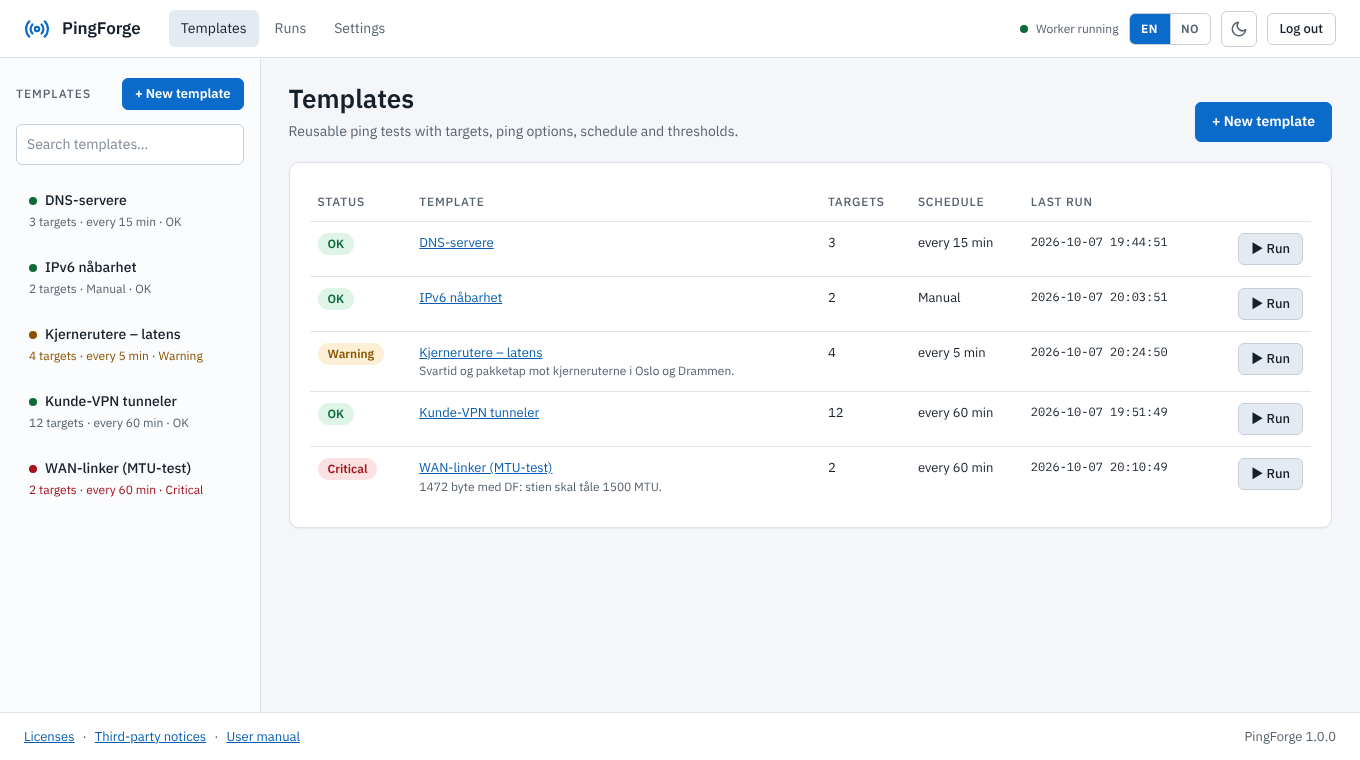Click the PingForge logo icon
Screen dimensions: 1360x760
point(37,29)
